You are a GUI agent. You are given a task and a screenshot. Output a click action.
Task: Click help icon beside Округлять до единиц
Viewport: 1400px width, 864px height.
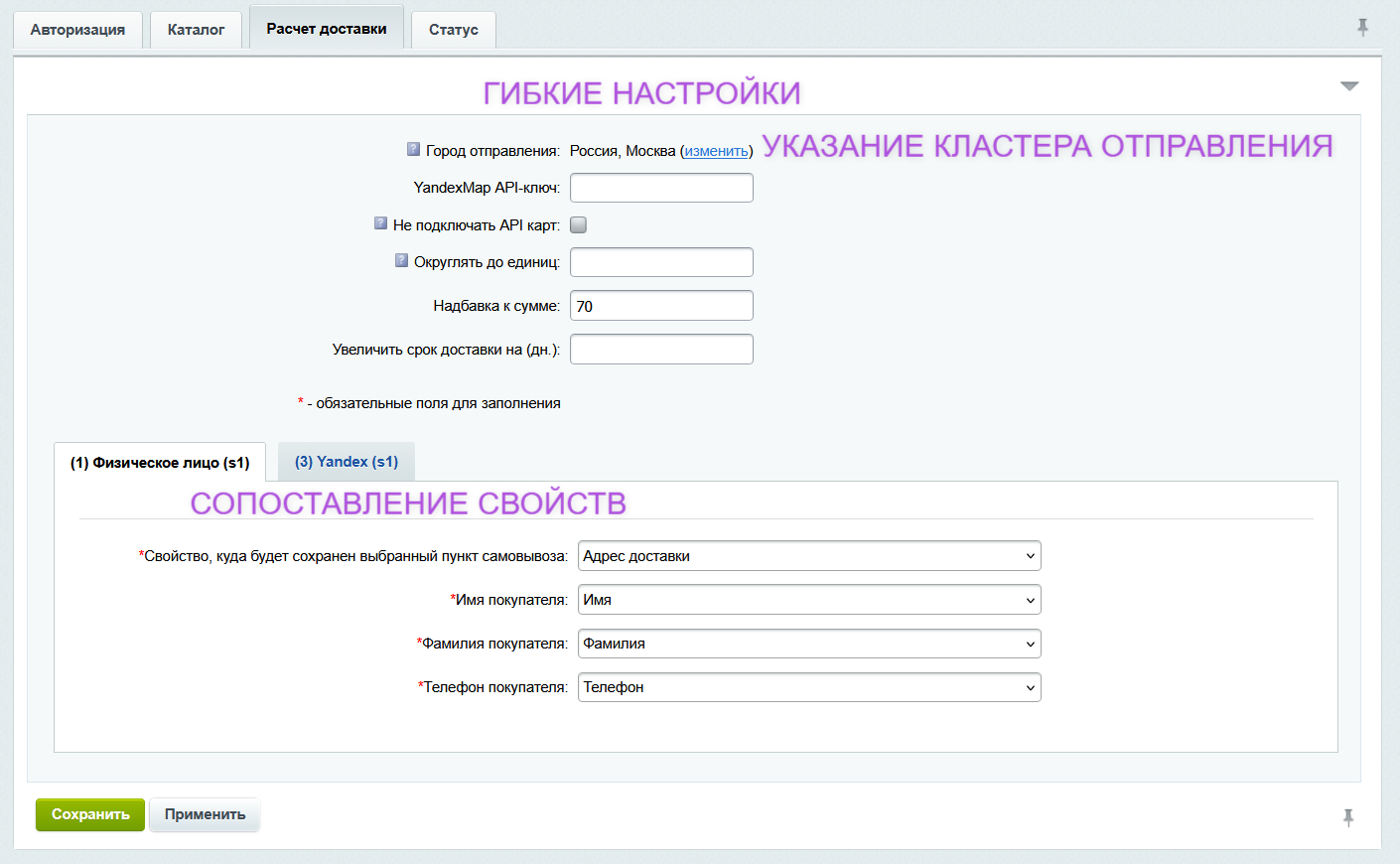click(401, 260)
